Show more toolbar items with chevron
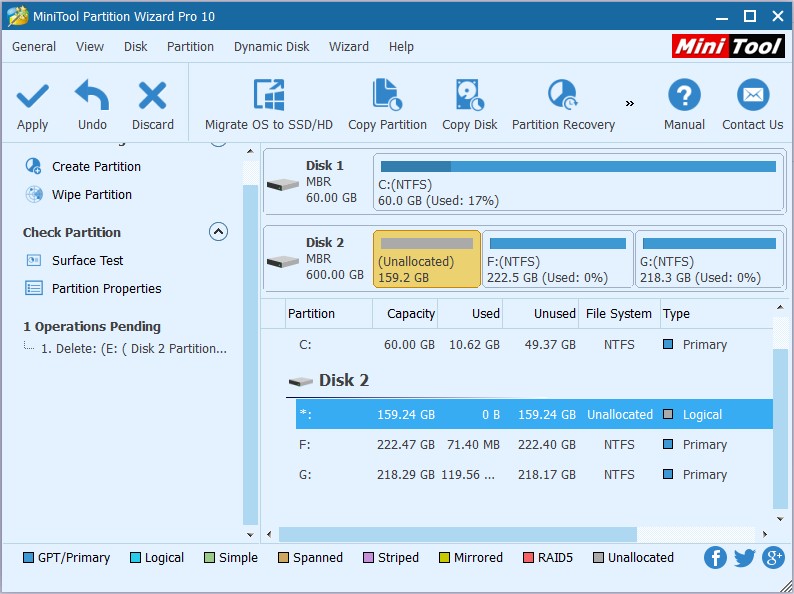 [629, 103]
